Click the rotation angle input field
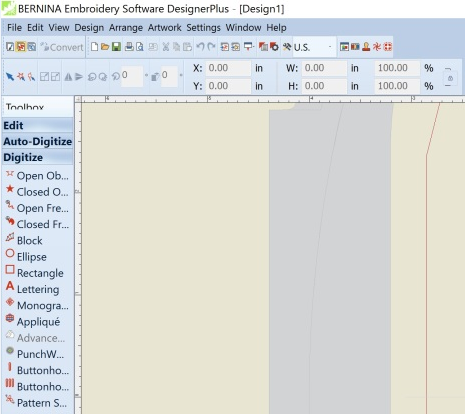 tap(132, 77)
